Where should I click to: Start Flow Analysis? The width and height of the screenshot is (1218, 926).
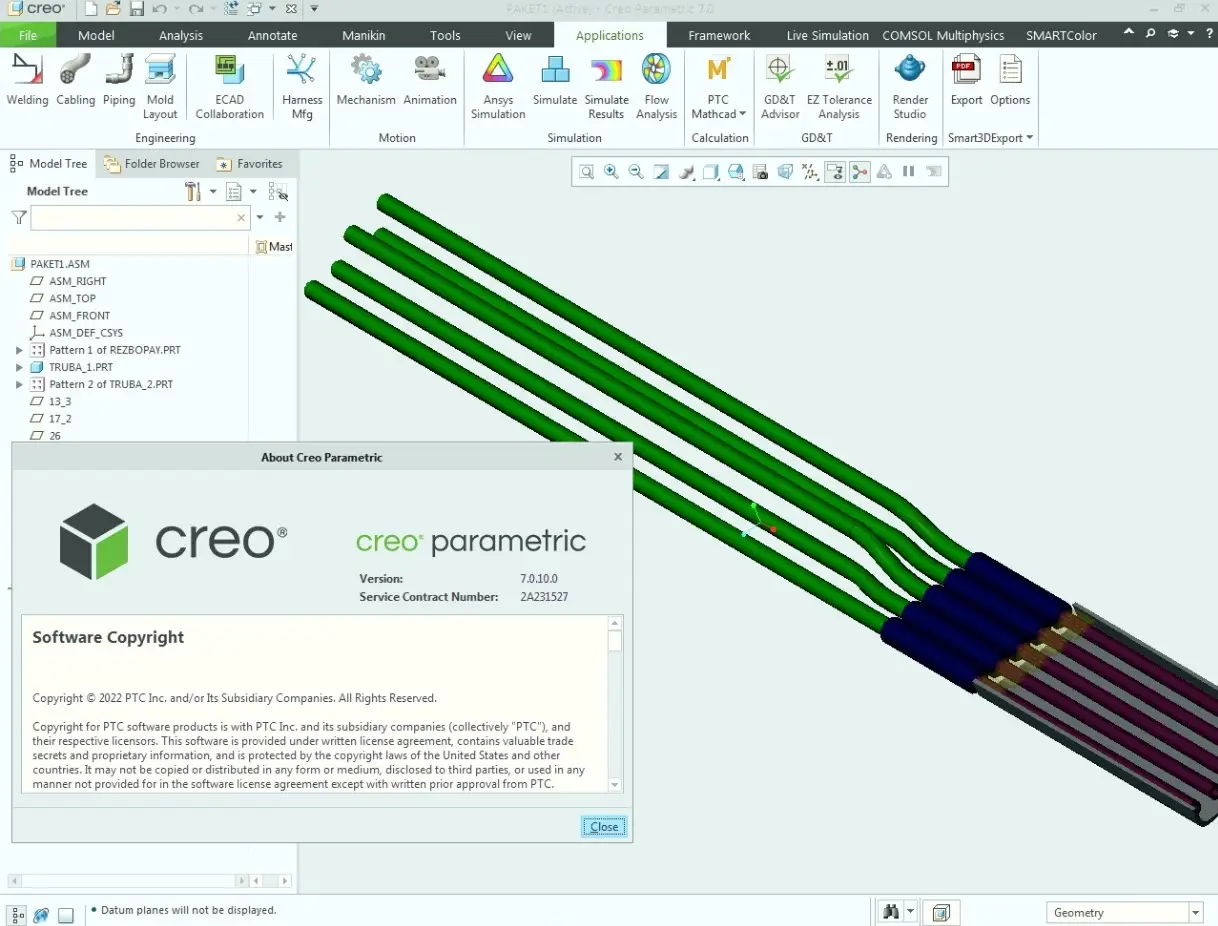click(x=656, y=87)
